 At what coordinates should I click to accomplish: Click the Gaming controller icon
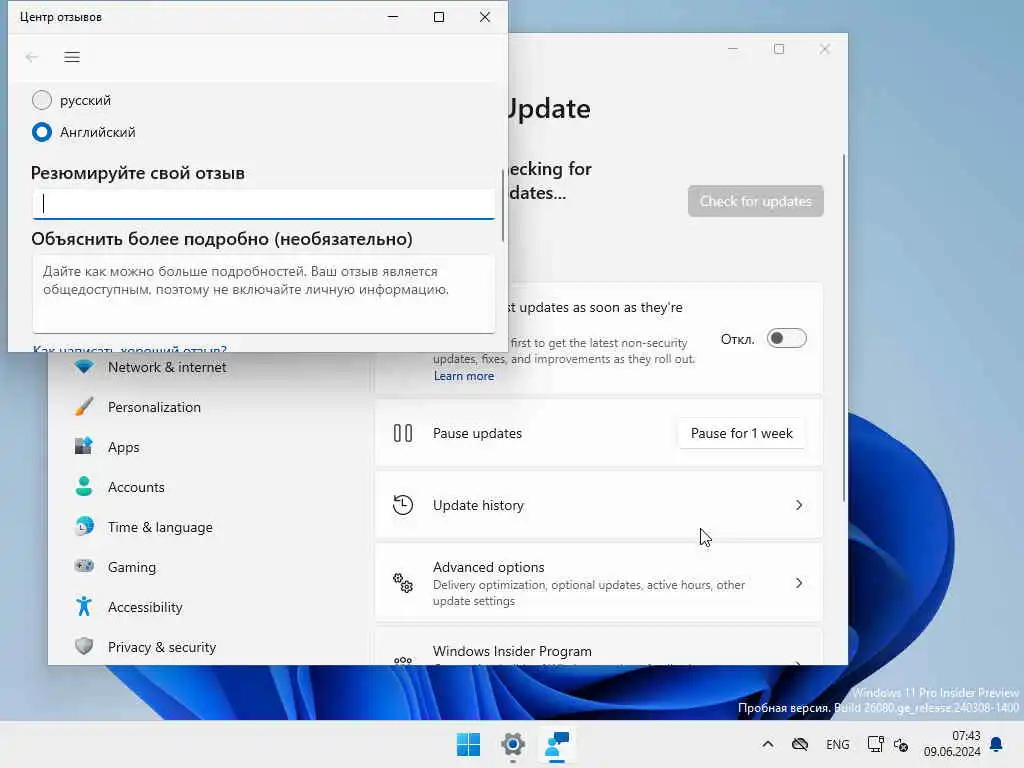[x=84, y=566]
